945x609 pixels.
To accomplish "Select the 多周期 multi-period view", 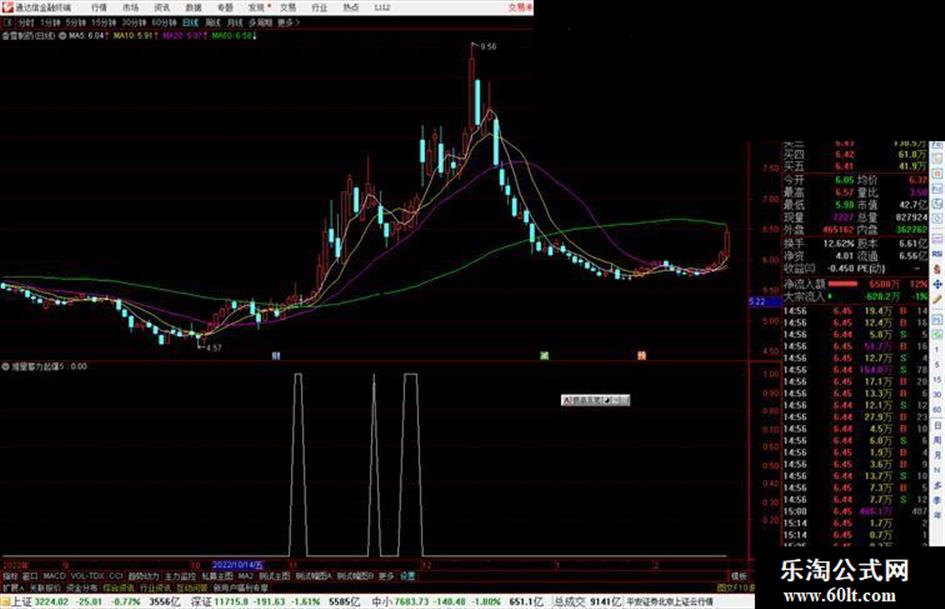I will pos(260,22).
